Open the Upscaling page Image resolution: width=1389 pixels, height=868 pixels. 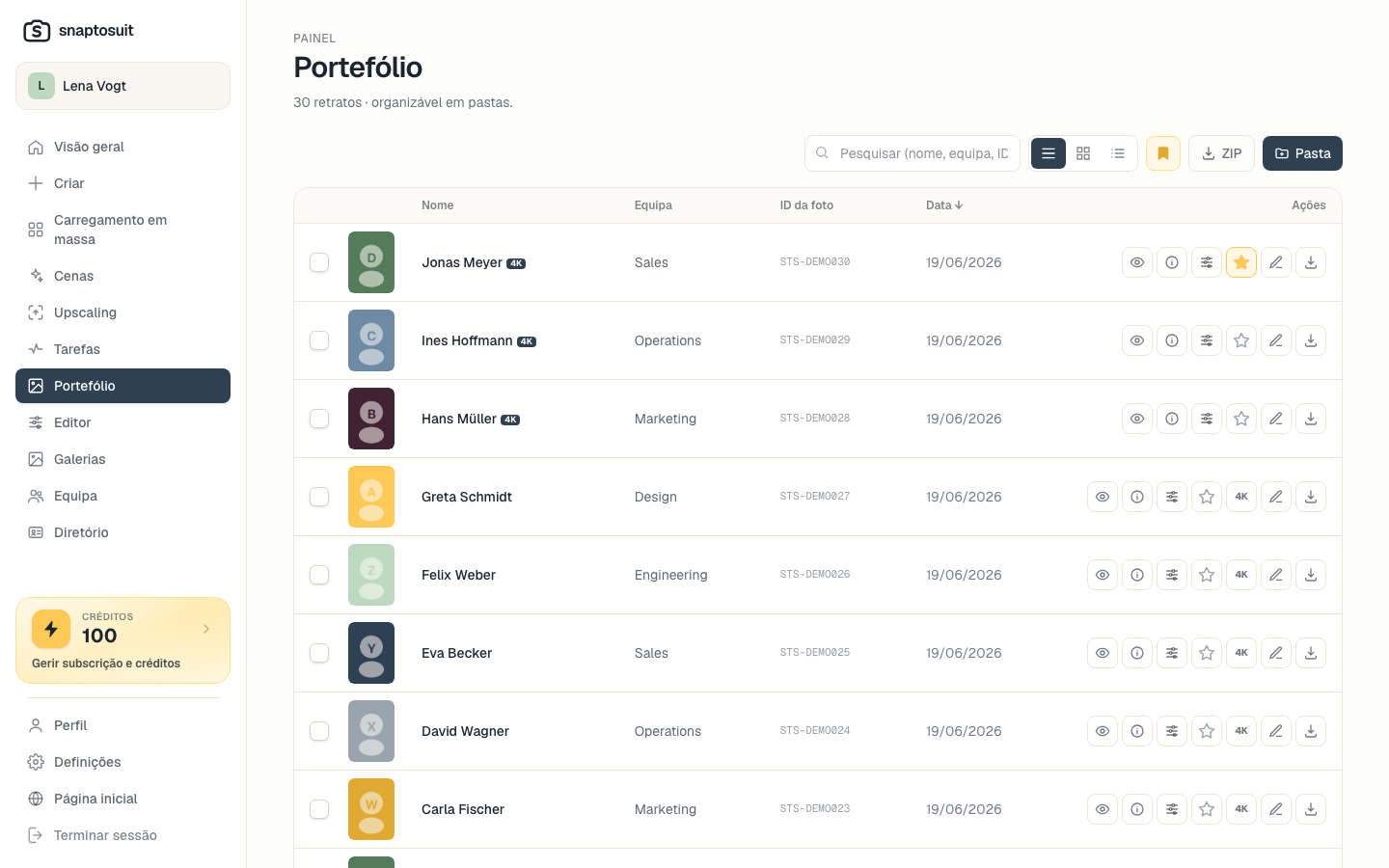coord(123,312)
